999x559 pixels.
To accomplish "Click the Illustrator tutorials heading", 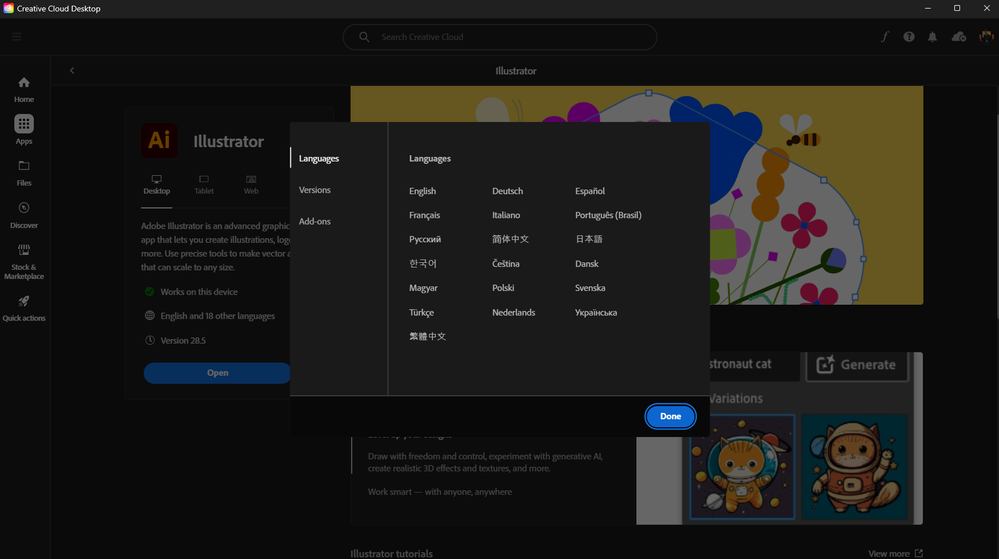I will pyautogui.click(x=391, y=553).
